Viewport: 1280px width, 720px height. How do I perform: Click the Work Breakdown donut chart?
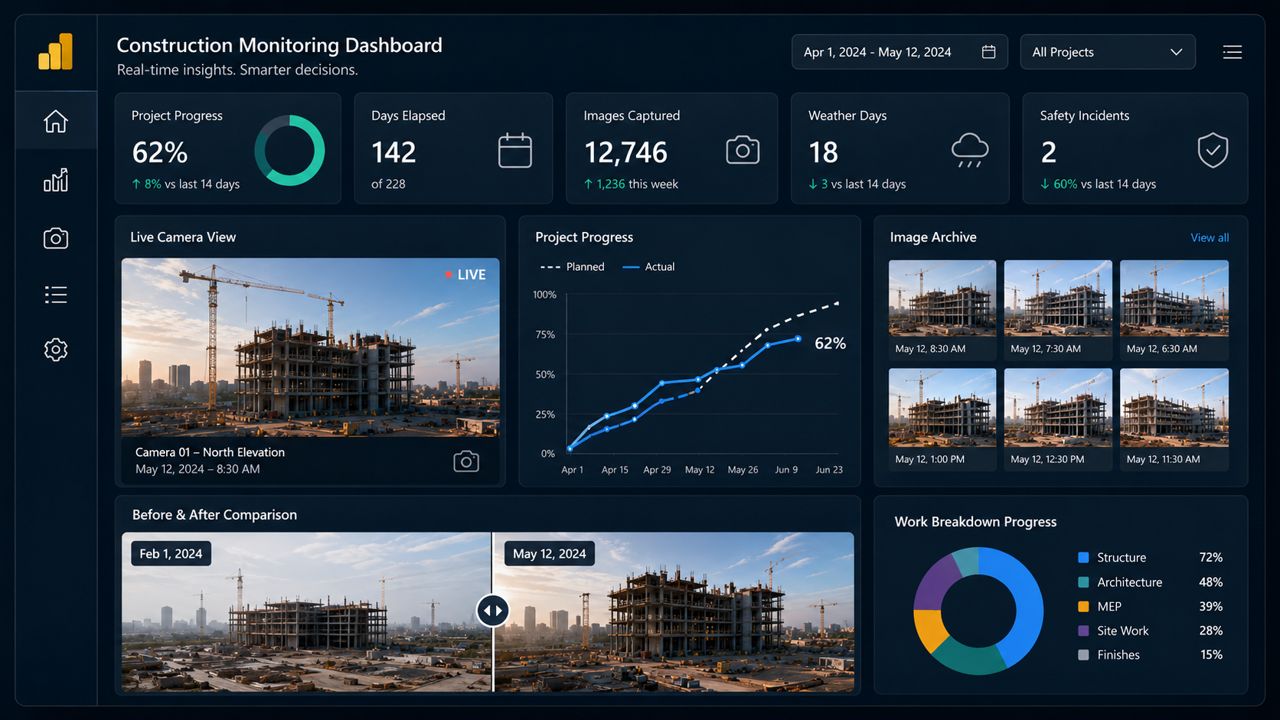tap(978, 611)
